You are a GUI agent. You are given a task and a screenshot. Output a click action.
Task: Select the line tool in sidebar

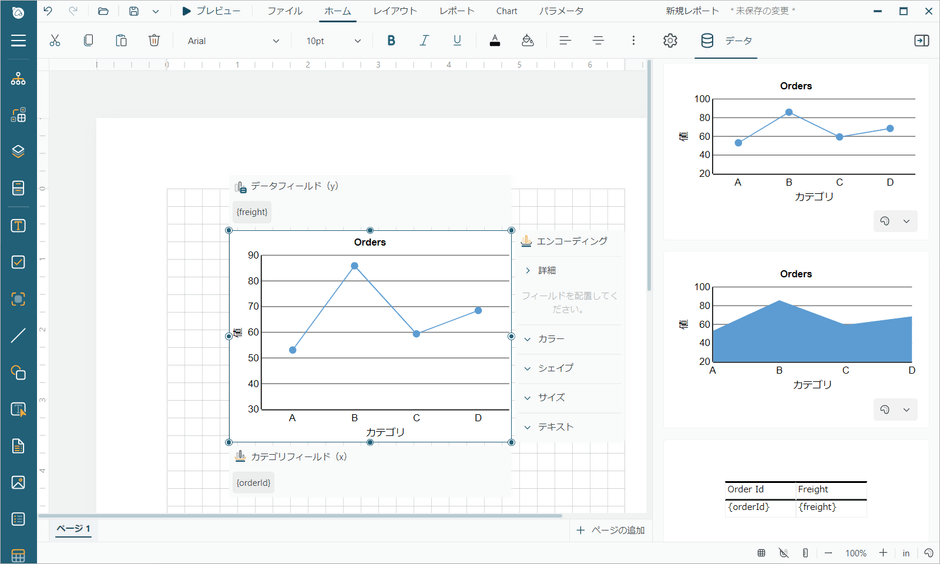pos(18,336)
